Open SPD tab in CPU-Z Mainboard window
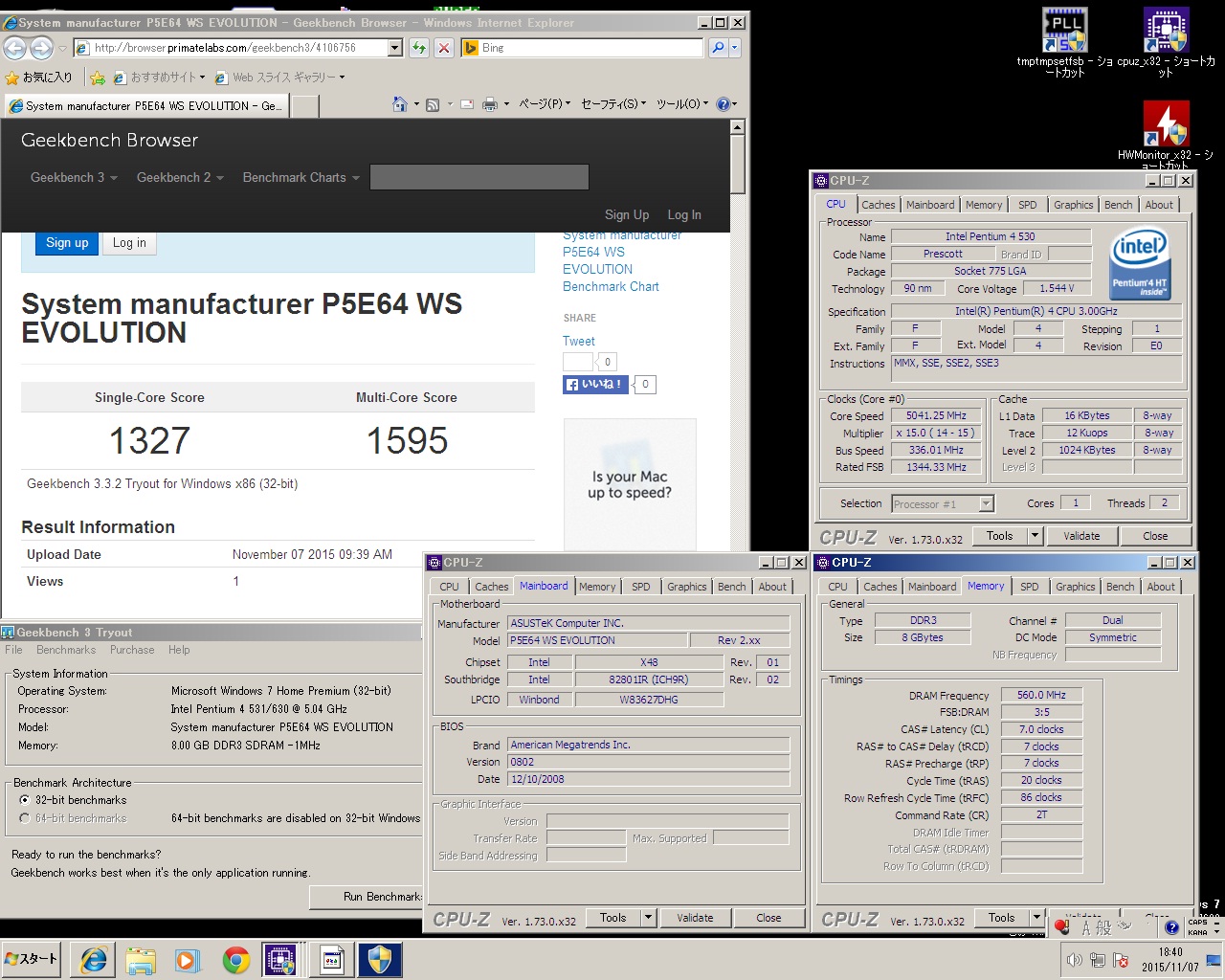Image resolution: width=1225 pixels, height=980 pixels. 640,587
